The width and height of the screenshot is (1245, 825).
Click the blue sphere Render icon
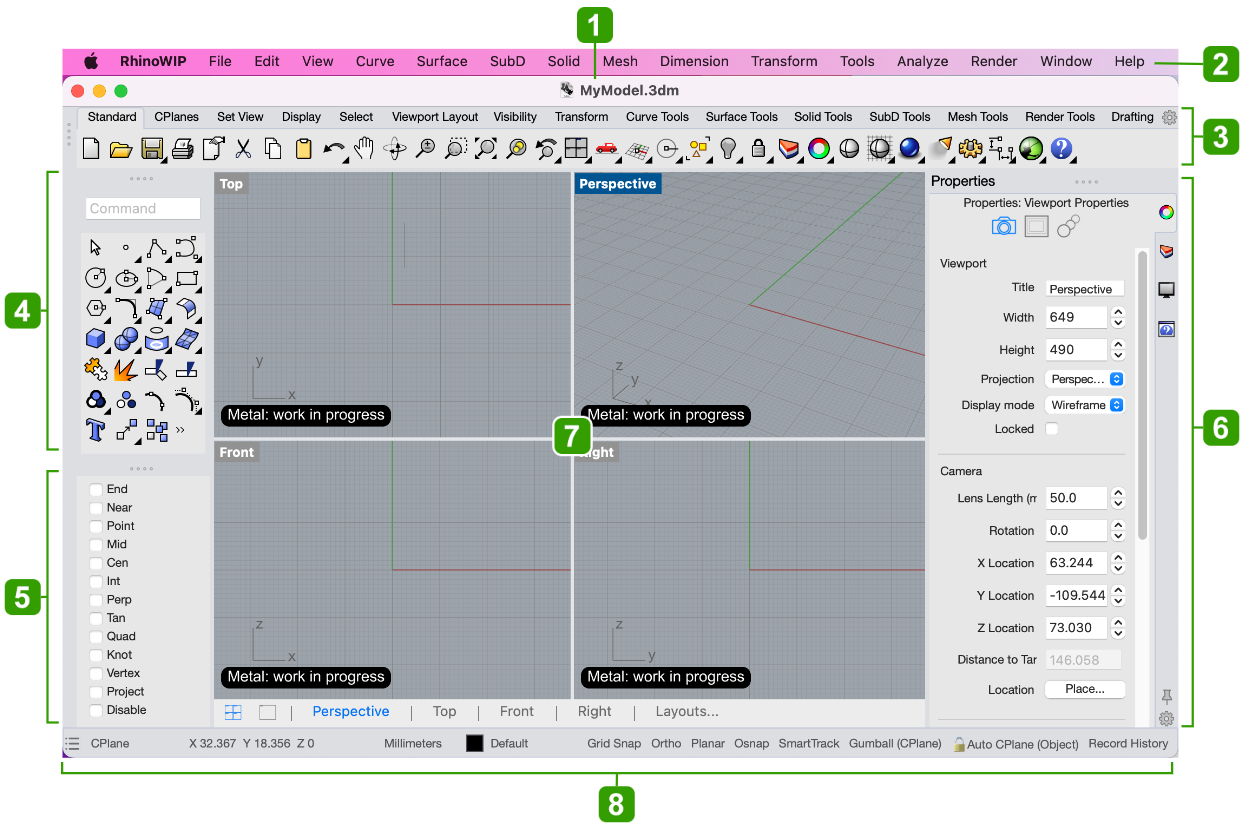[909, 149]
